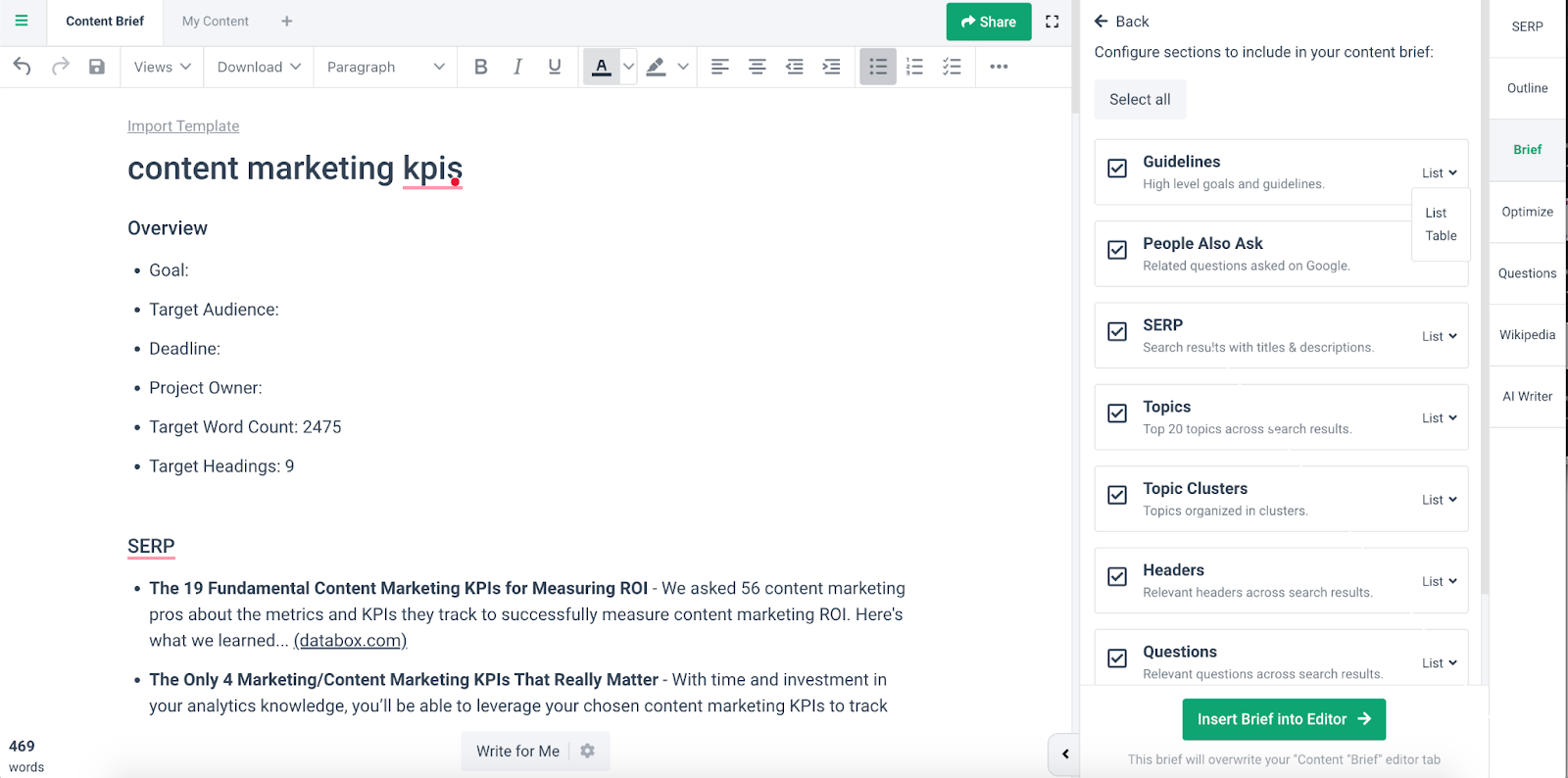Center align the text
The width and height of the screenshot is (1568, 778).
point(758,67)
